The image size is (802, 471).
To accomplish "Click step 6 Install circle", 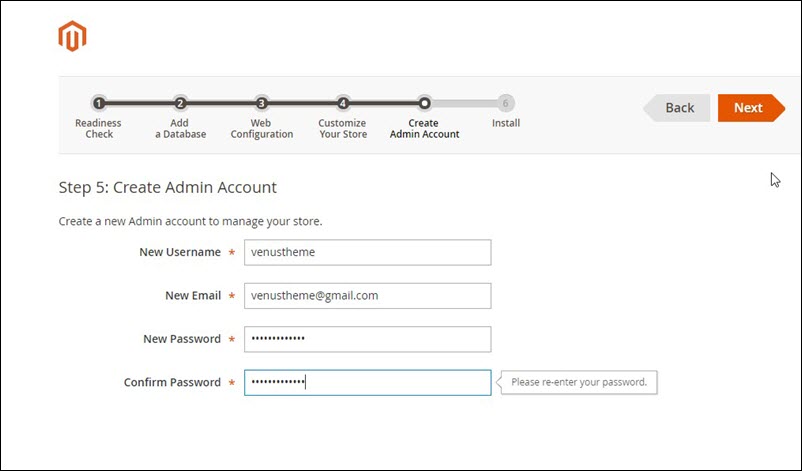I will 506,102.
